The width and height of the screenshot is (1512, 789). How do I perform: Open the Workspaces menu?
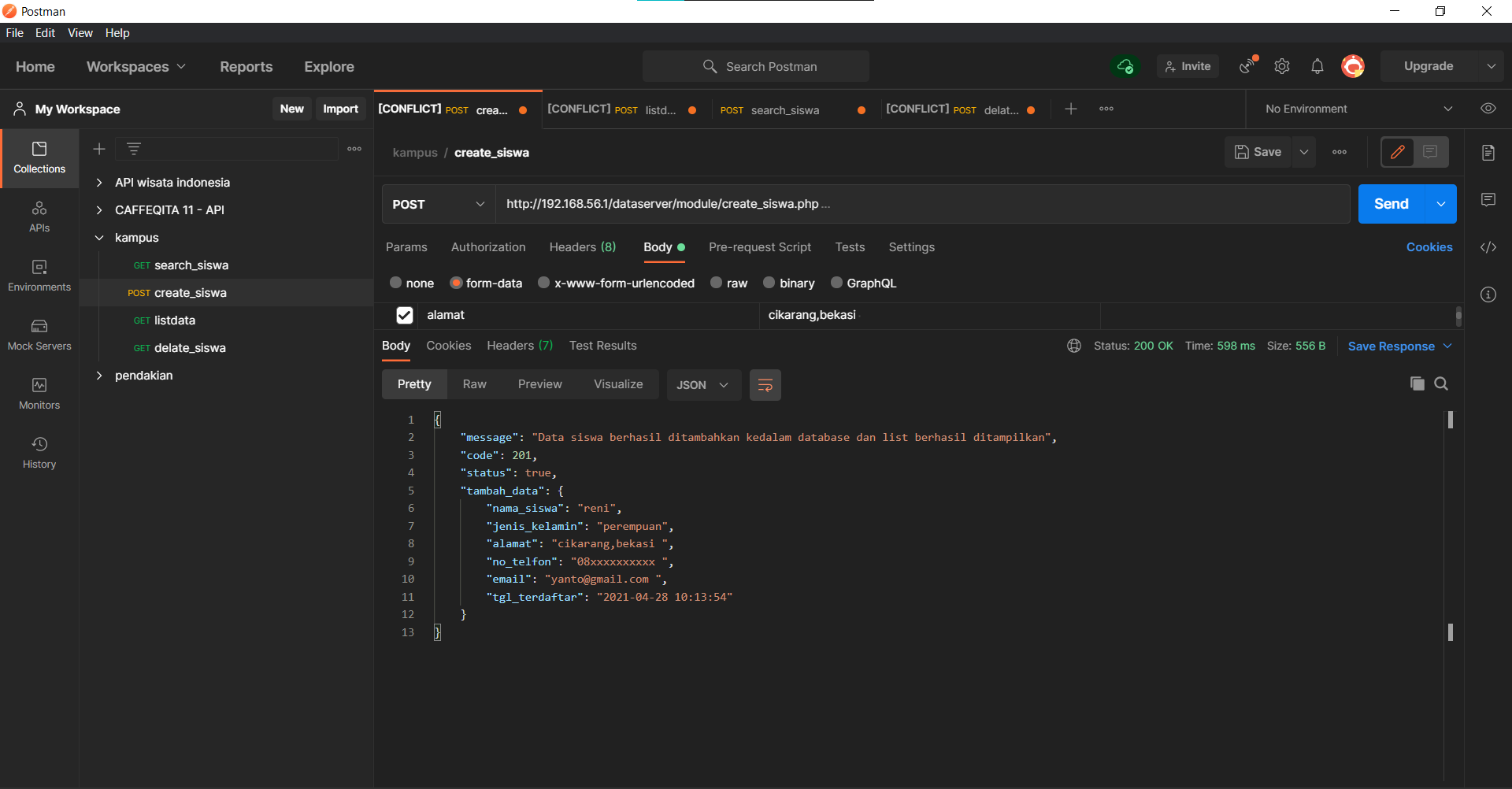click(x=136, y=67)
